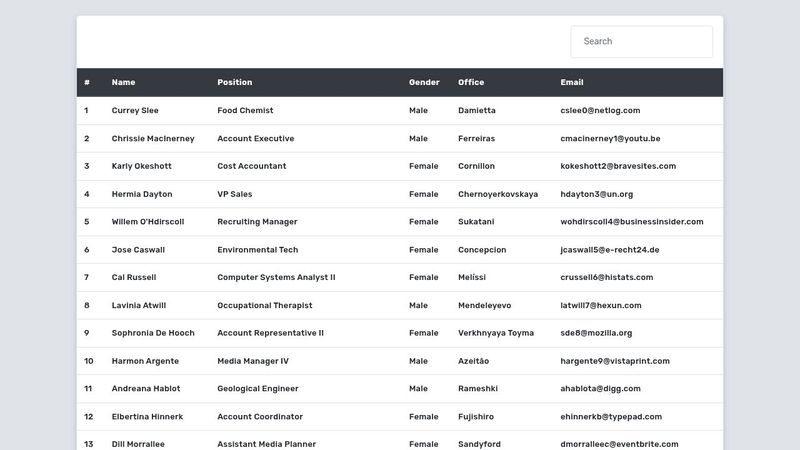Select the Currey Slee row name

135,111
